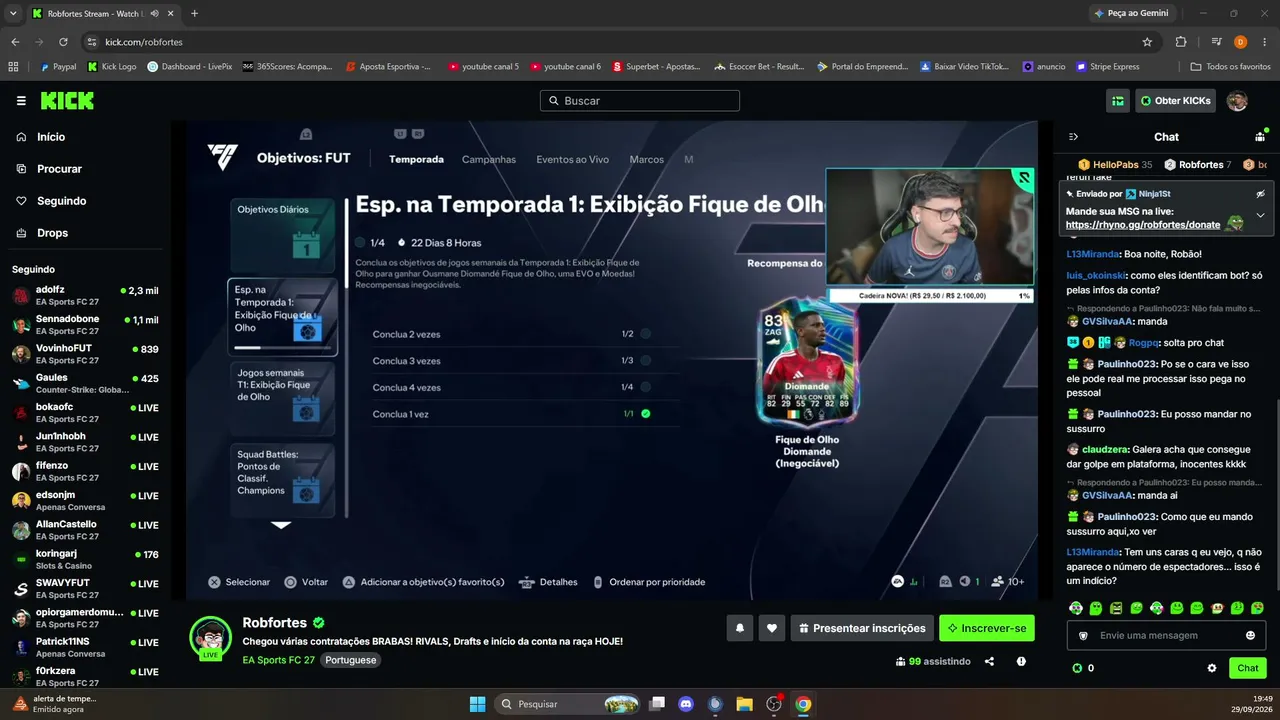Reload the page
Screen dimensions: 1280x720
click(x=63, y=42)
